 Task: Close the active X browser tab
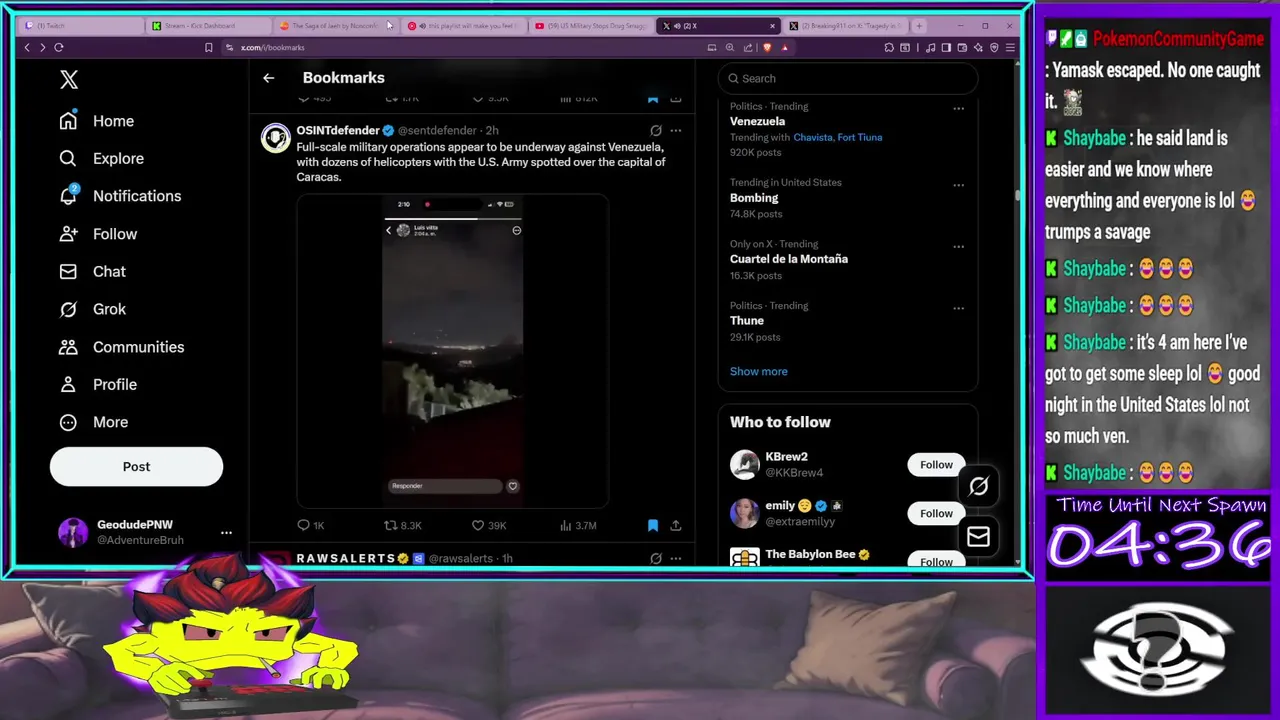(x=772, y=26)
